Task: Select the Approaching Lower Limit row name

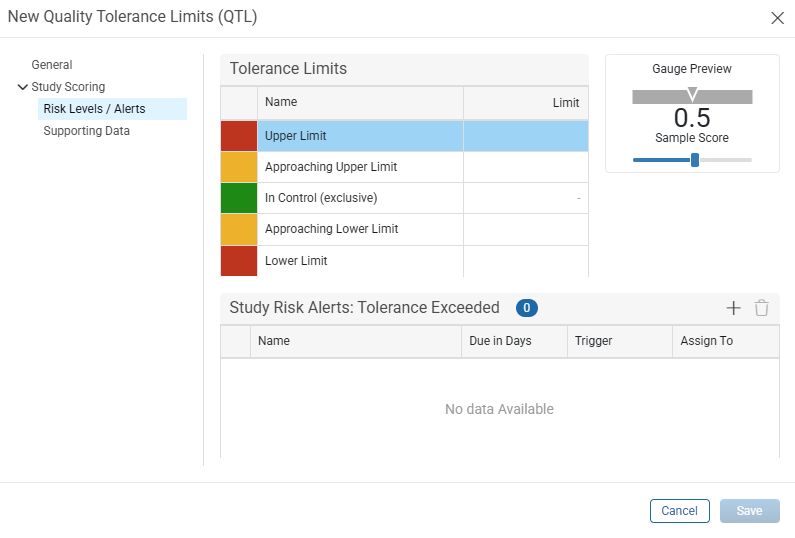Action: (x=332, y=229)
